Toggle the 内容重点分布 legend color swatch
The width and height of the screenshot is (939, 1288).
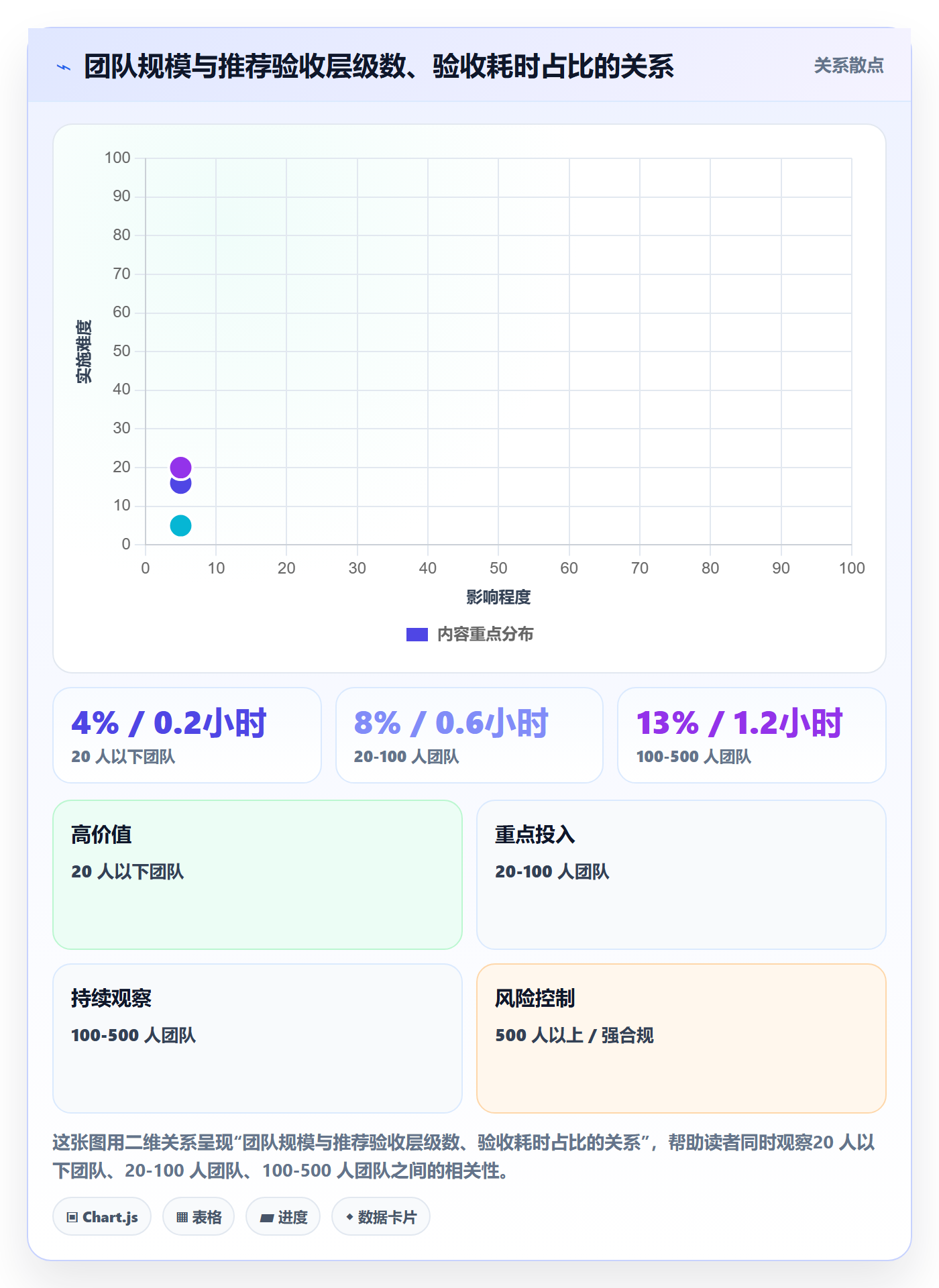(x=417, y=635)
